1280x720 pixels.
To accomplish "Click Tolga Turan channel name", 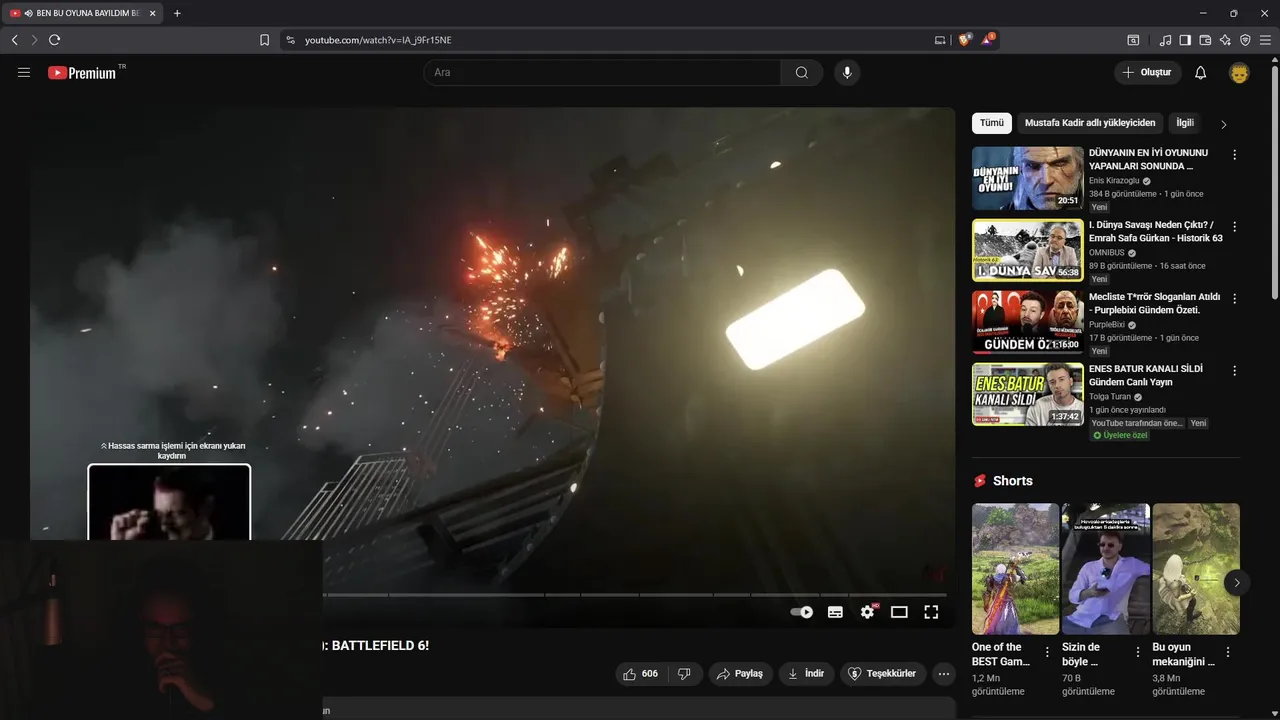I will [1111, 397].
